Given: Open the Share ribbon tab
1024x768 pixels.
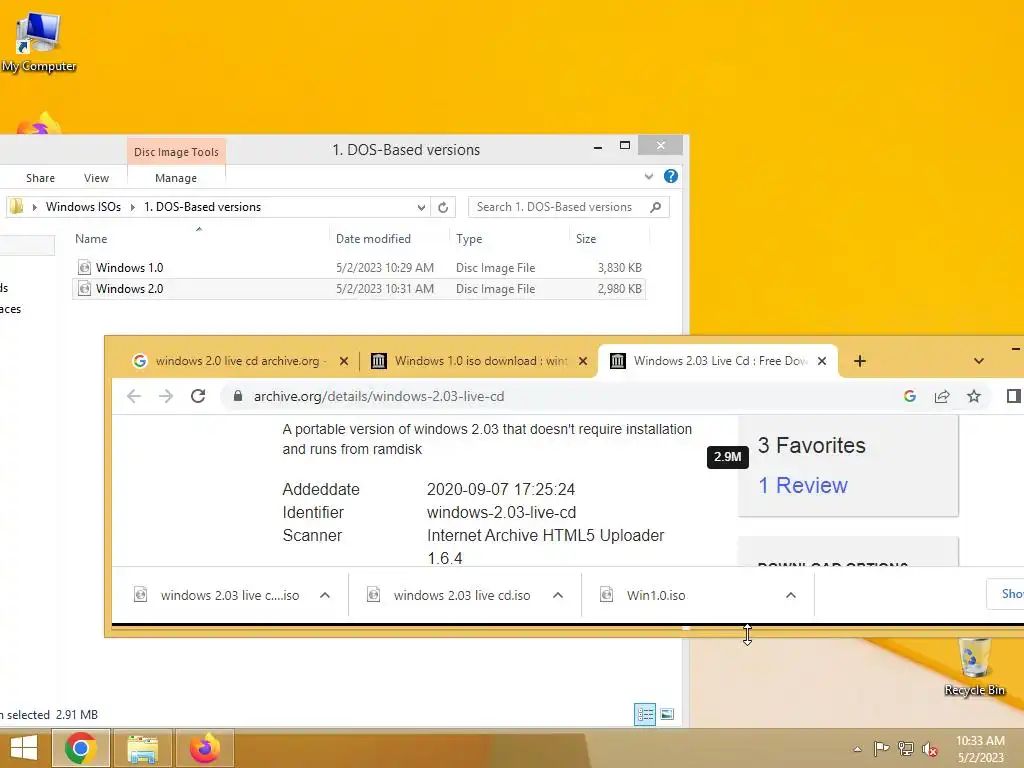Looking at the screenshot, I should click(x=40, y=178).
